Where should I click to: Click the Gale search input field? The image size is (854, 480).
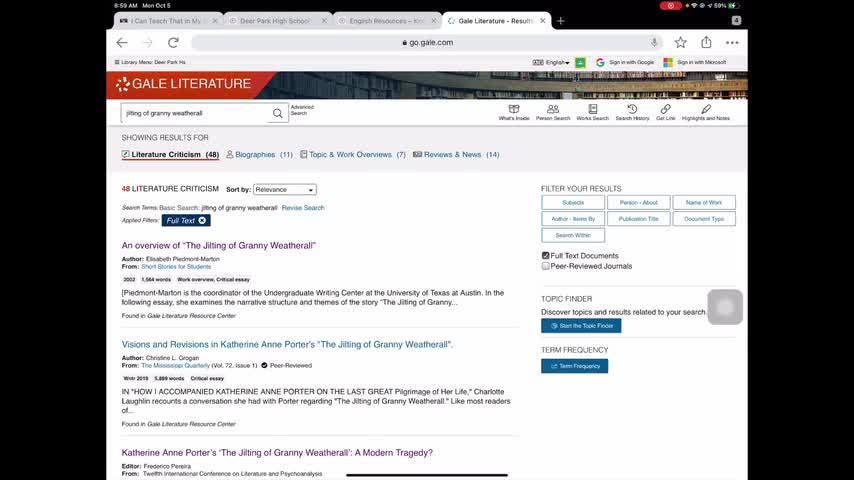point(195,113)
